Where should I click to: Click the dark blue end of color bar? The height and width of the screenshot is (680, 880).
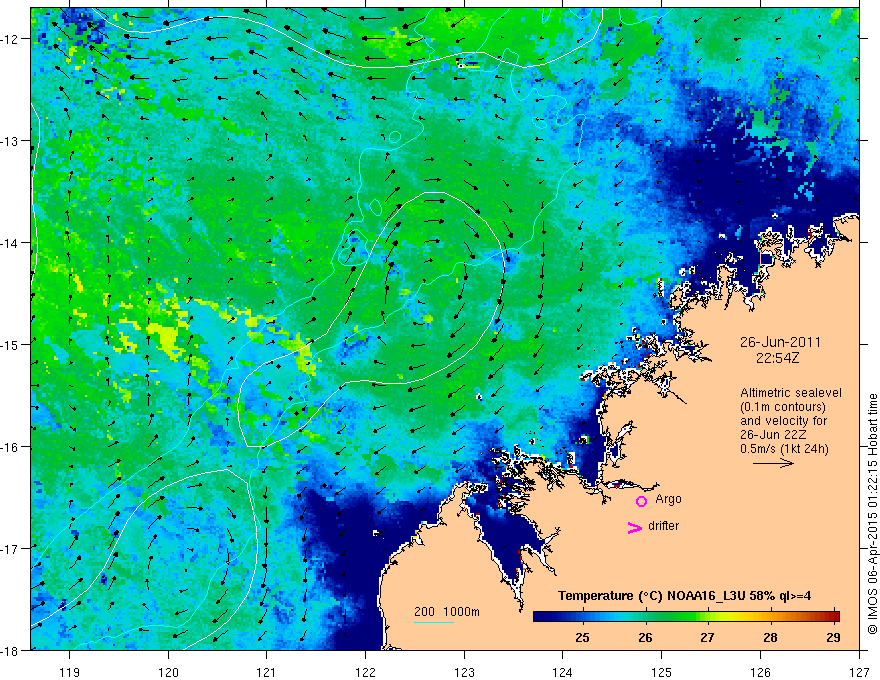tap(542, 617)
